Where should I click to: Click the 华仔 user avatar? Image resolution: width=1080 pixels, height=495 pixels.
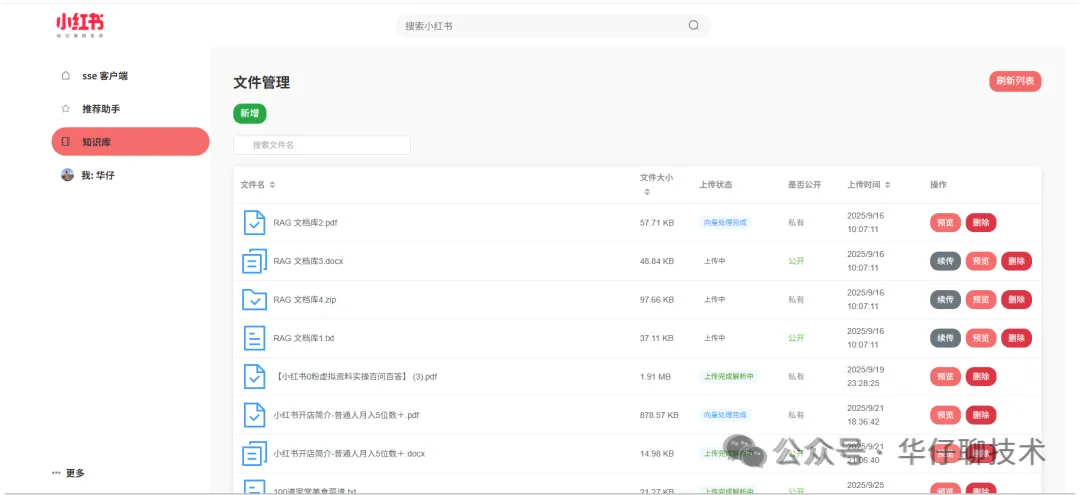pyautogui.click(x=68, y=175)
